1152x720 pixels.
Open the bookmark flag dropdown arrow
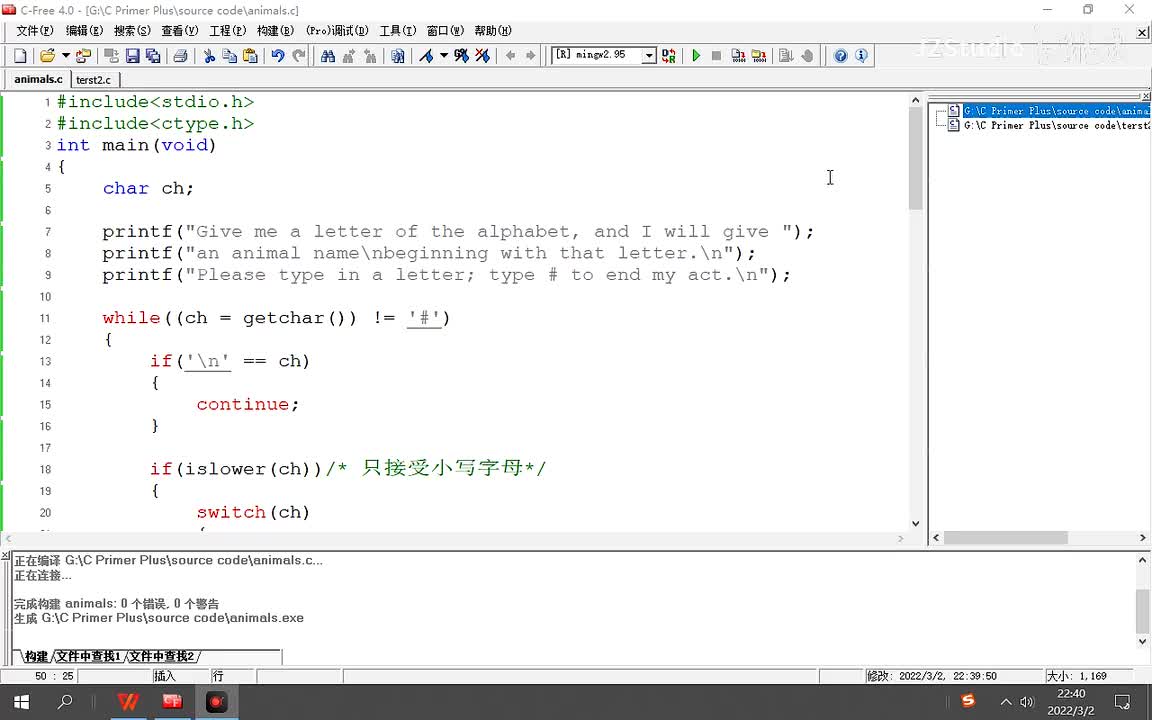pos(444,56)
